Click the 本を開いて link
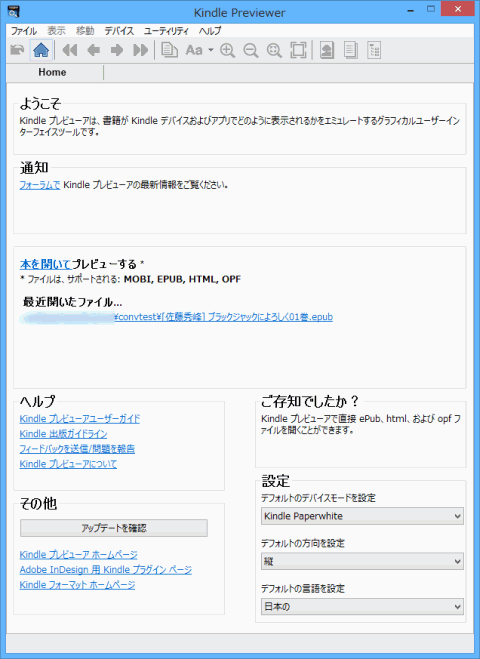This screenshot has width=480, height=659. pyautogui.click(x=45, y=264)
